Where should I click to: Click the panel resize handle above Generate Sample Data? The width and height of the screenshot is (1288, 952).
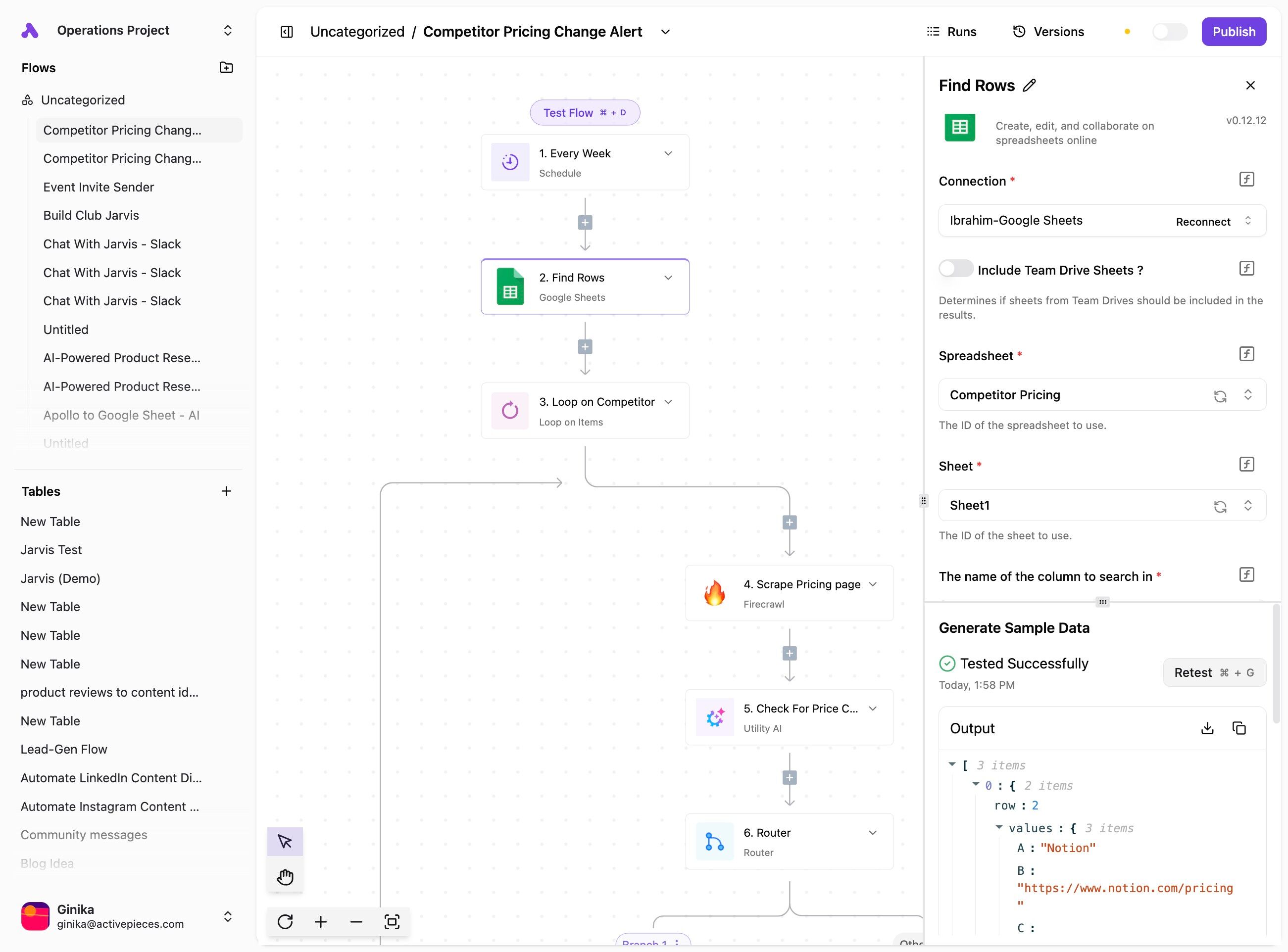[x=1102, y=602]
